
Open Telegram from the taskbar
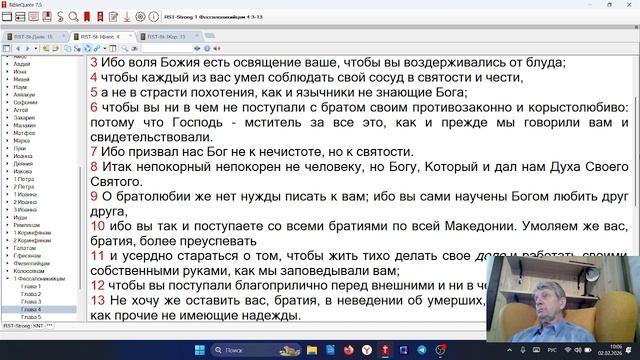422,350
